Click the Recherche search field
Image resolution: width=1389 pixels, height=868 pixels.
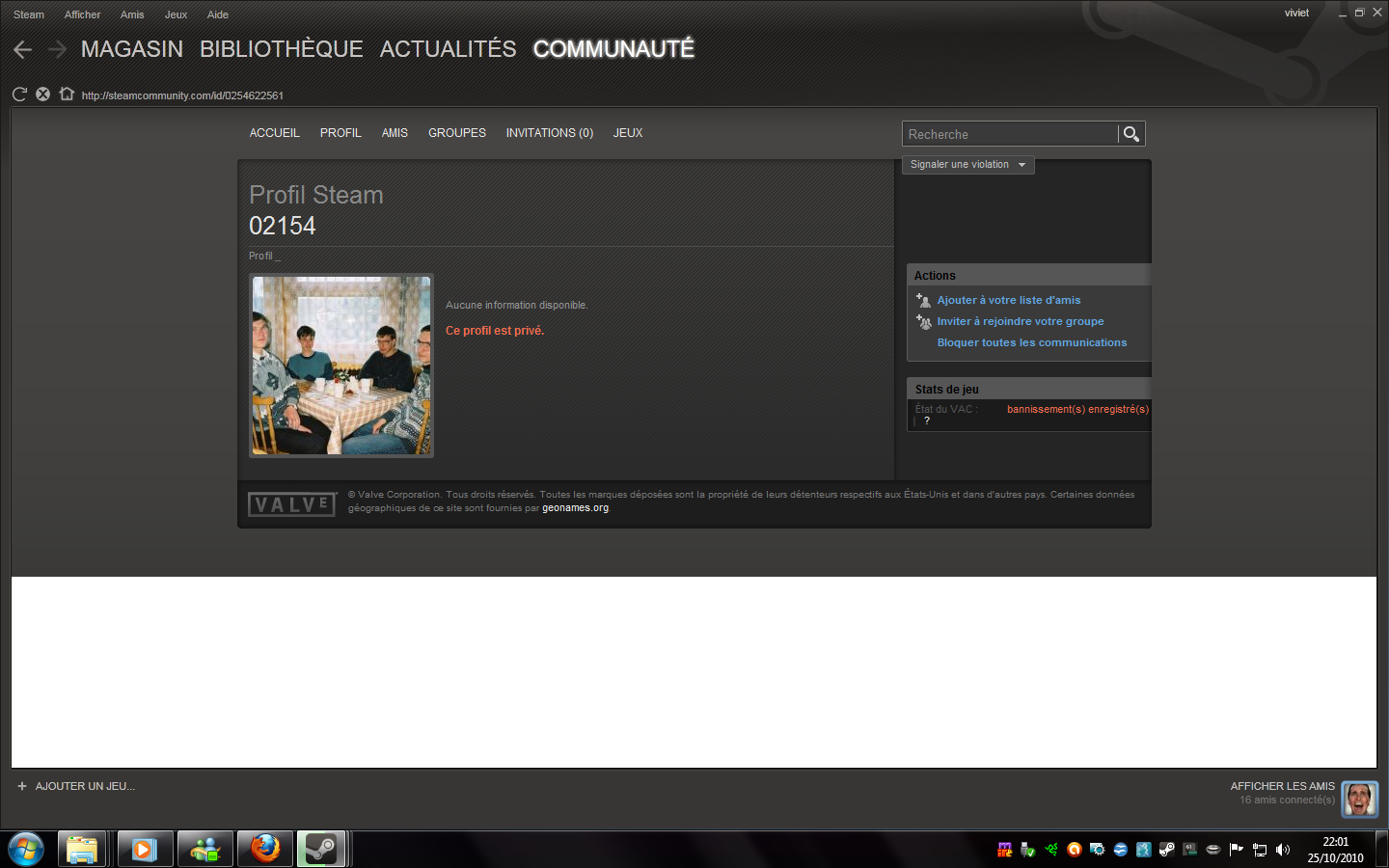(x=1009, y=134)
